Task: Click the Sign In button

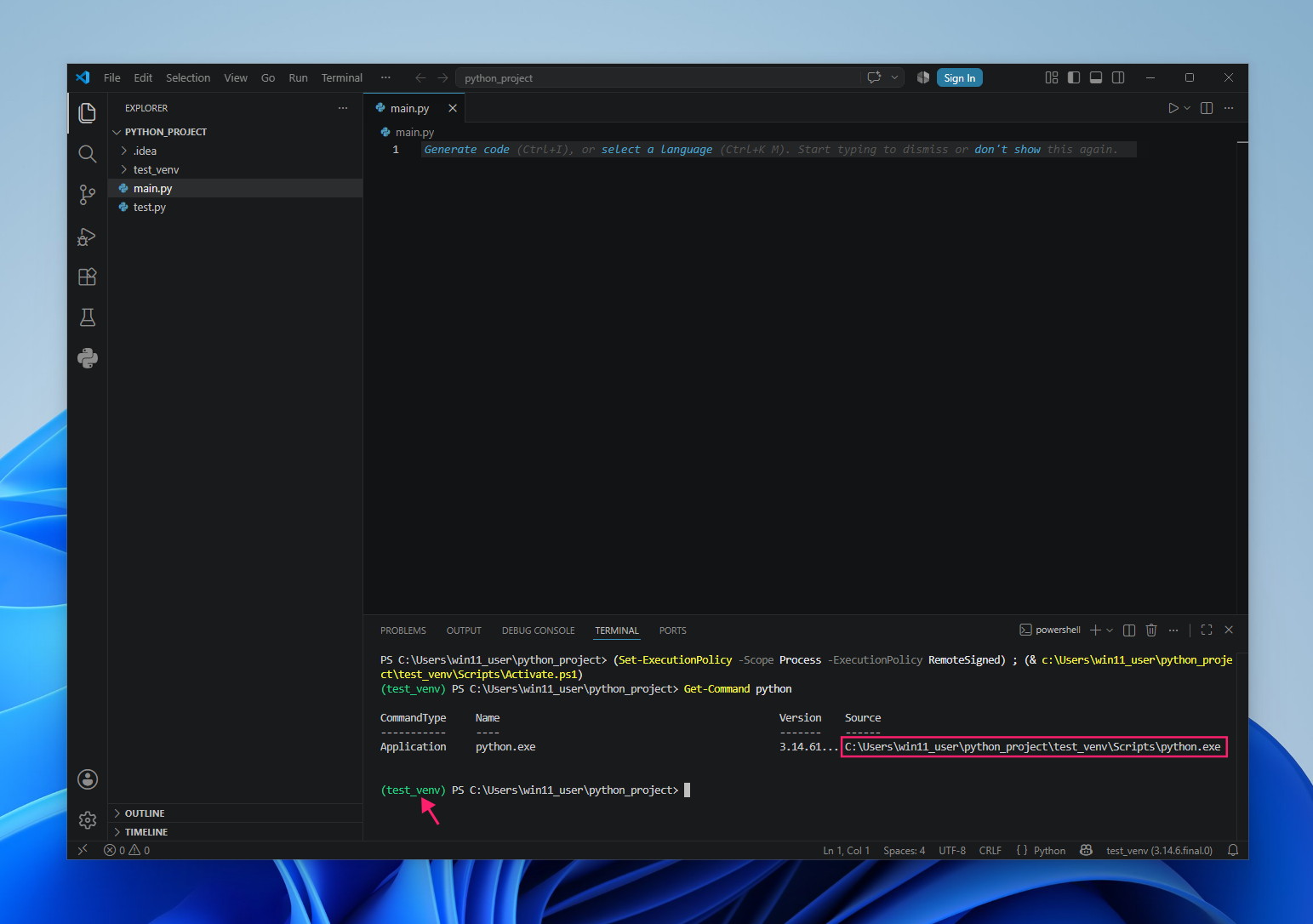Action: coord(960,77)
